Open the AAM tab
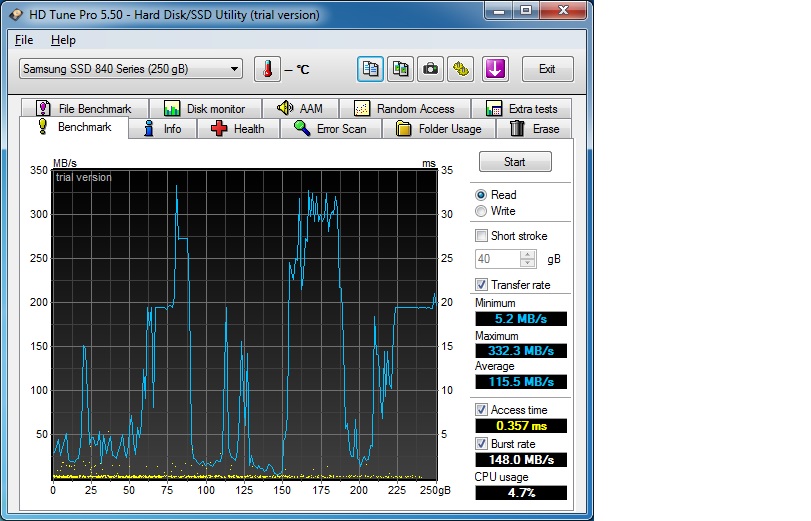Image resolution: width=811 pixels, height=521 pixels. (301, 108)
